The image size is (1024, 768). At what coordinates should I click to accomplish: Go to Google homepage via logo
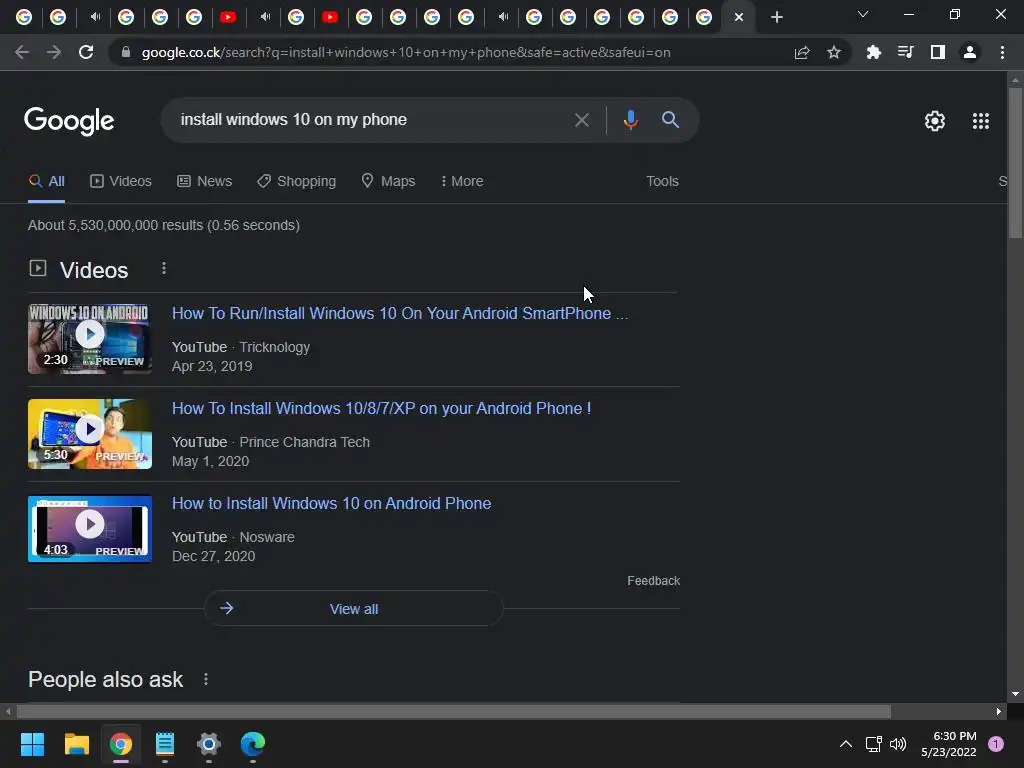(69, 121)
